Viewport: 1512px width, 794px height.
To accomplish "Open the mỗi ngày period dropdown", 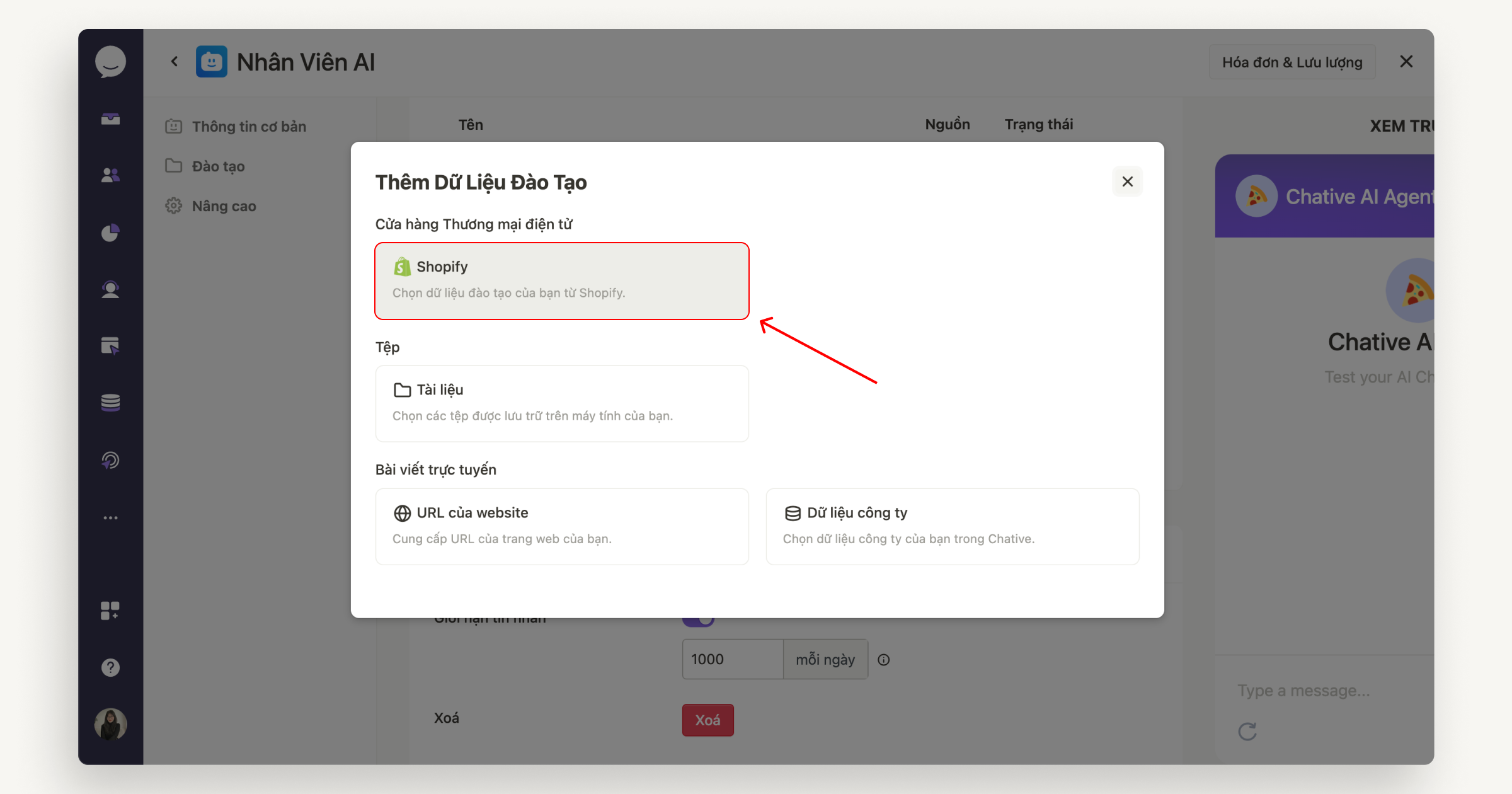I will coord(825,659).
